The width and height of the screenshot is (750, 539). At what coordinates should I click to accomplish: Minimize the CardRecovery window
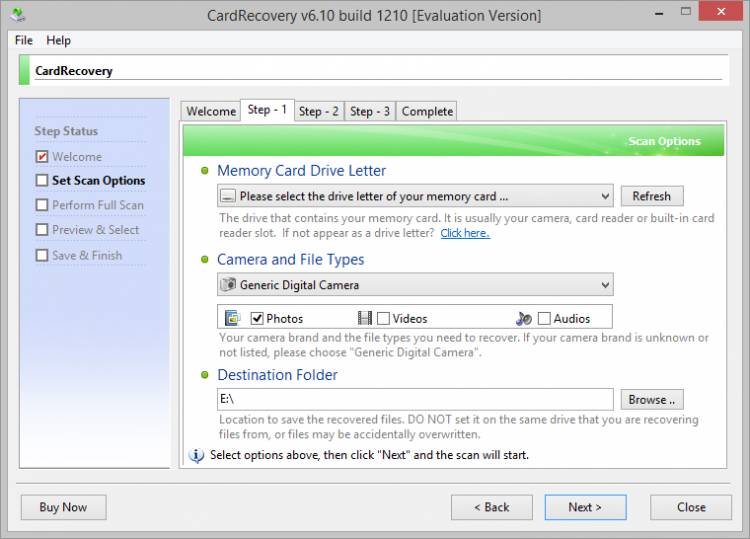[659, 13]
